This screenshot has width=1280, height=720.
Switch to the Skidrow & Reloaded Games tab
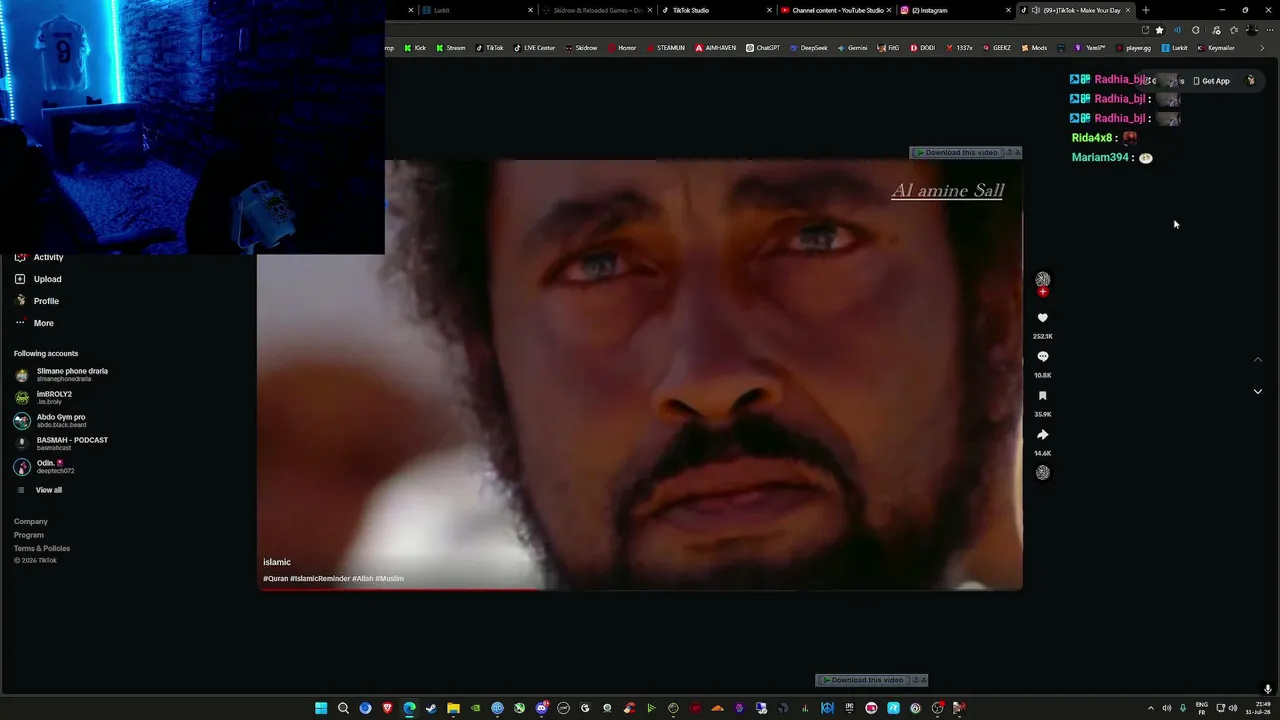click(x=597, y=10)
